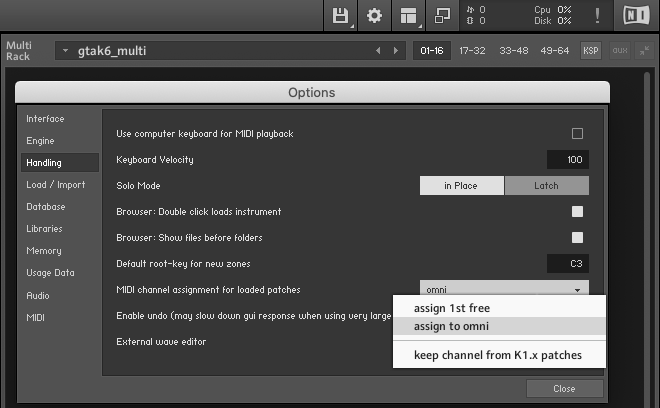Expand MIDI channel assignment omni dropdown
Screen dimensions: 660x408
(504, 290)
